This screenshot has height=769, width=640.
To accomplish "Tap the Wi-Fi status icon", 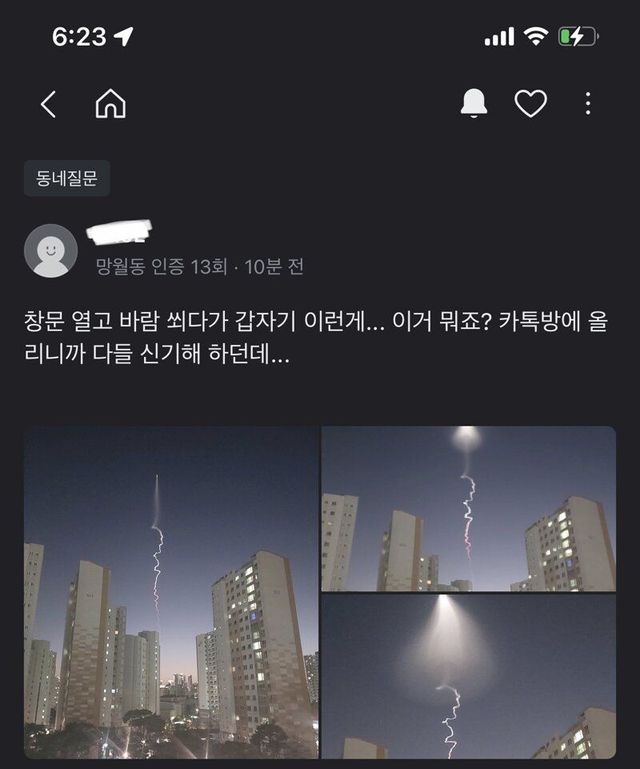I will pyautogui.click(x=536, y=36).
